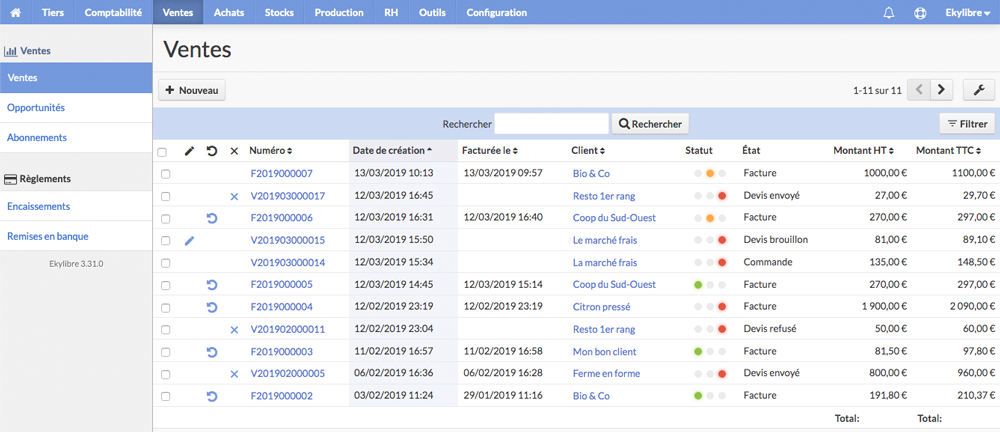This screenshot has height=432, width=1000.
Task: Cancel invoice F2019000003 with undo icon
Action: click(212, 352)
